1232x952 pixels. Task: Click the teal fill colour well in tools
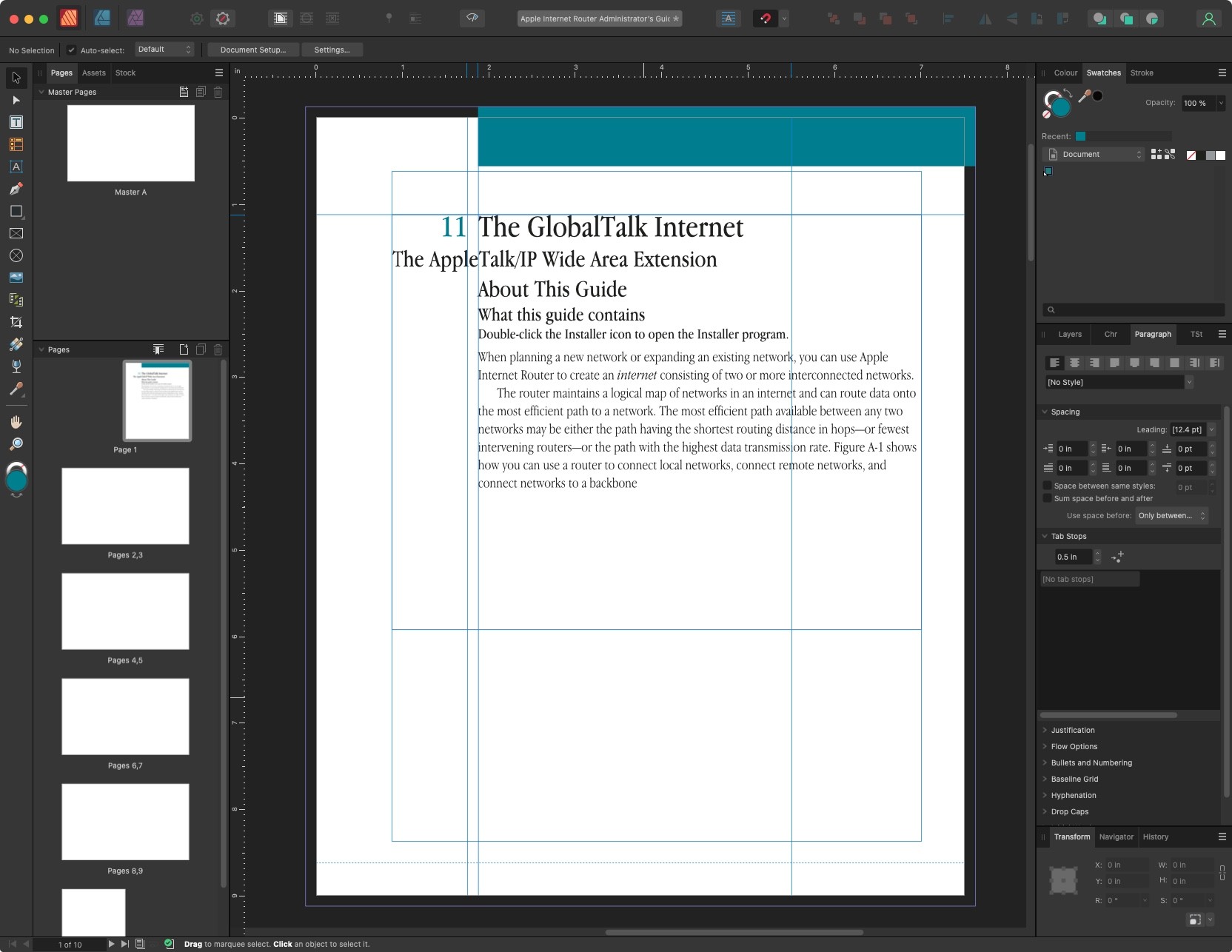tap(16, 480)
